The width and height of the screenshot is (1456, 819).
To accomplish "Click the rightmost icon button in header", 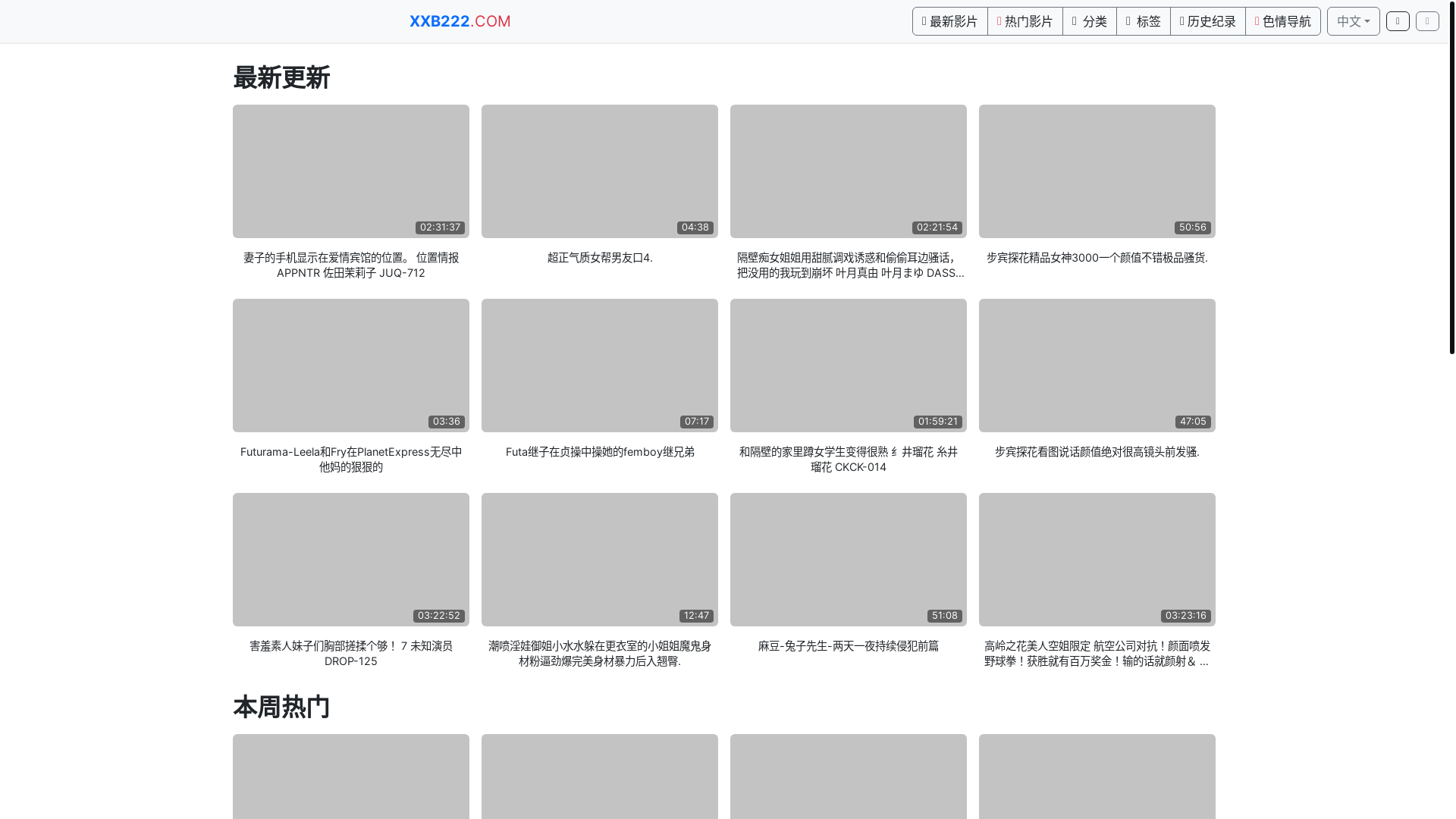I will point(1427,21).
